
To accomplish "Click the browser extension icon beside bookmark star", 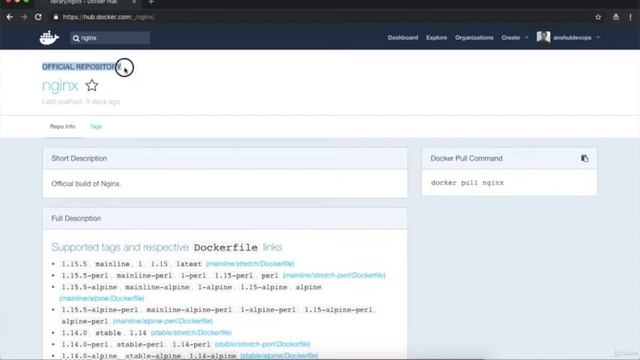I will click(616, 17).
